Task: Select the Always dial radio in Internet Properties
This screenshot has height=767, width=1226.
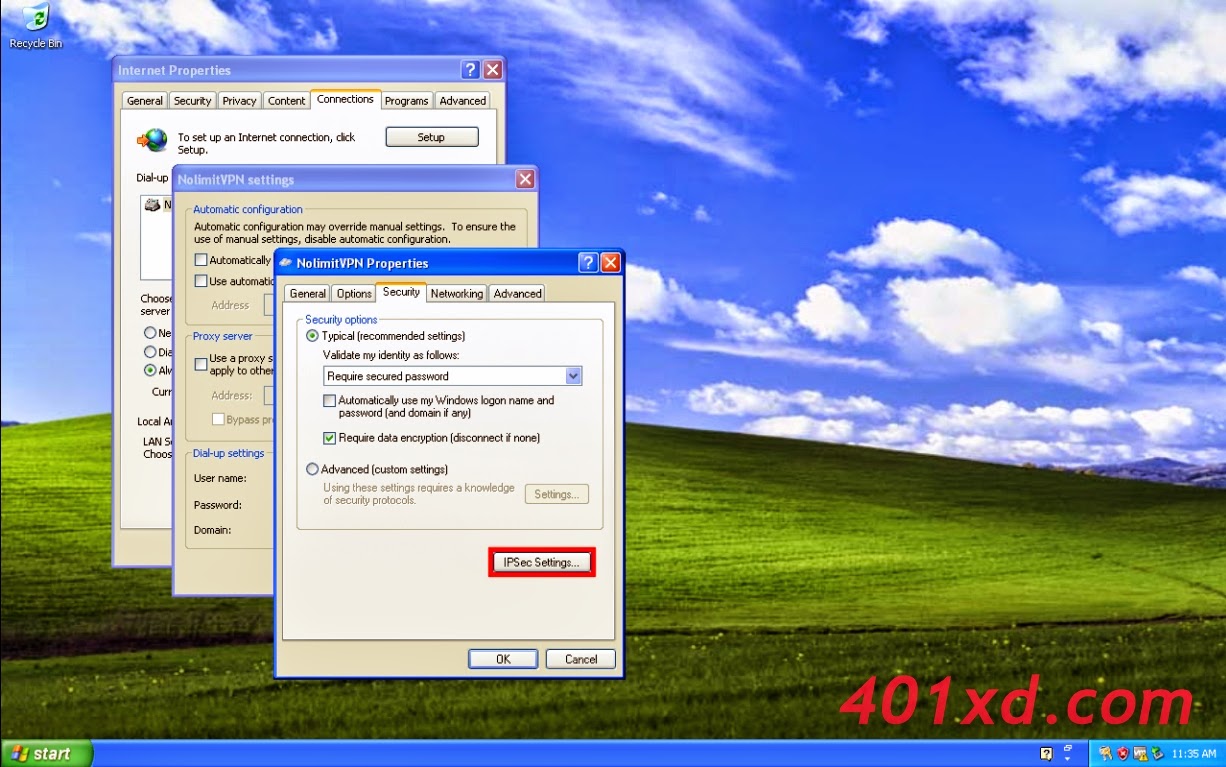Action: point(150,370)
